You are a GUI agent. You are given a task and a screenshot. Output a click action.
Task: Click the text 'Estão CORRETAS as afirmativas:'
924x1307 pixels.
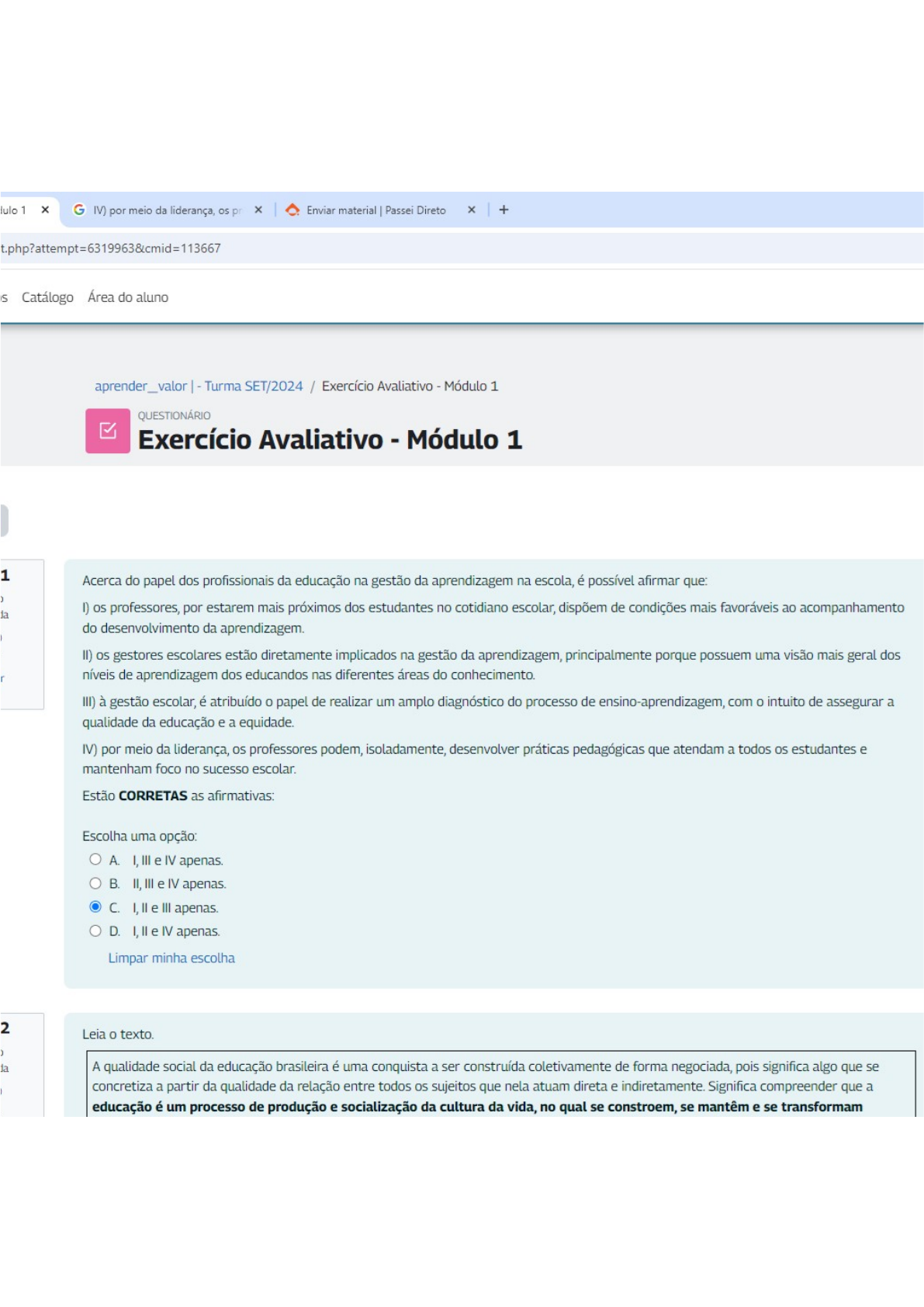click(x=178, y=796)
